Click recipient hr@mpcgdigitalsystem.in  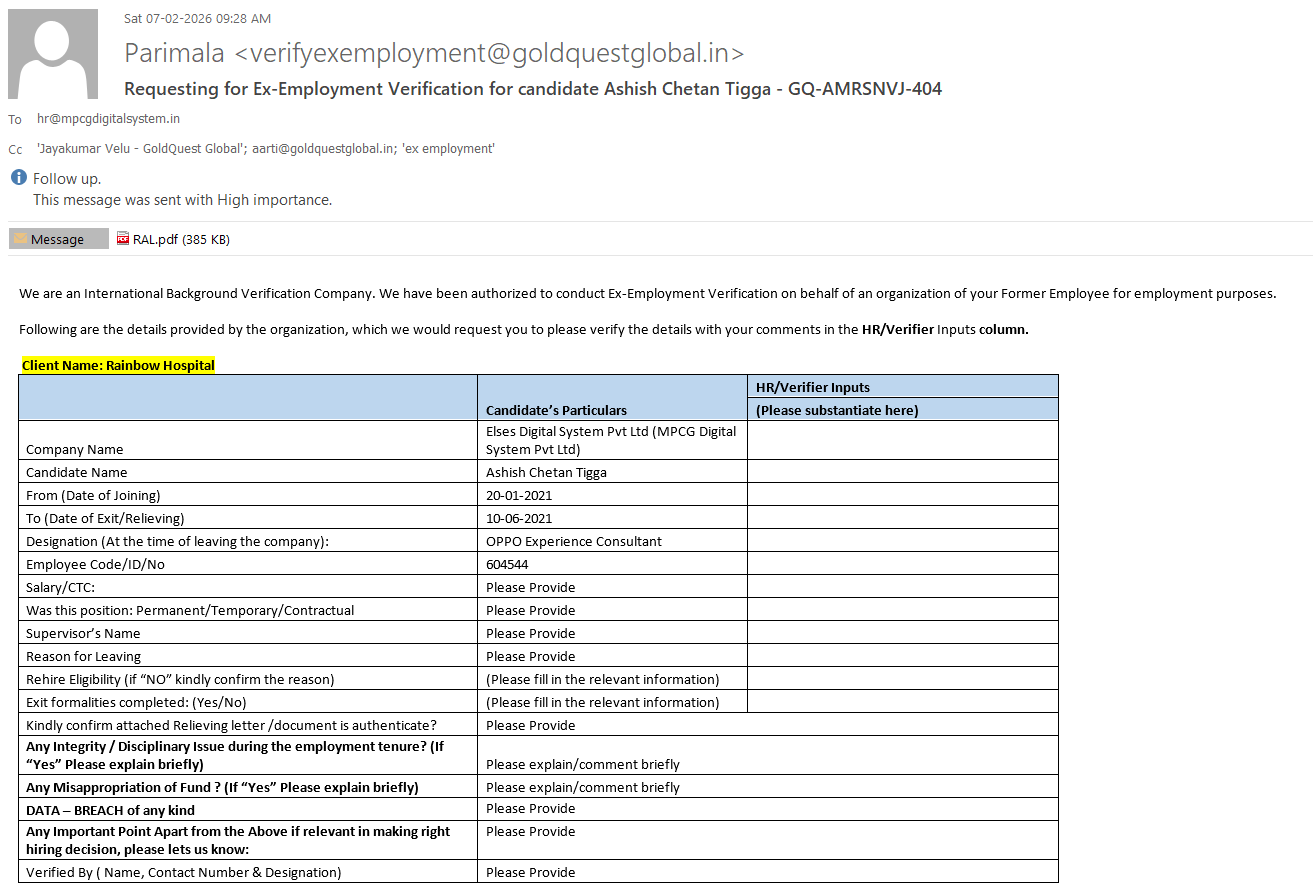point(108,118)
